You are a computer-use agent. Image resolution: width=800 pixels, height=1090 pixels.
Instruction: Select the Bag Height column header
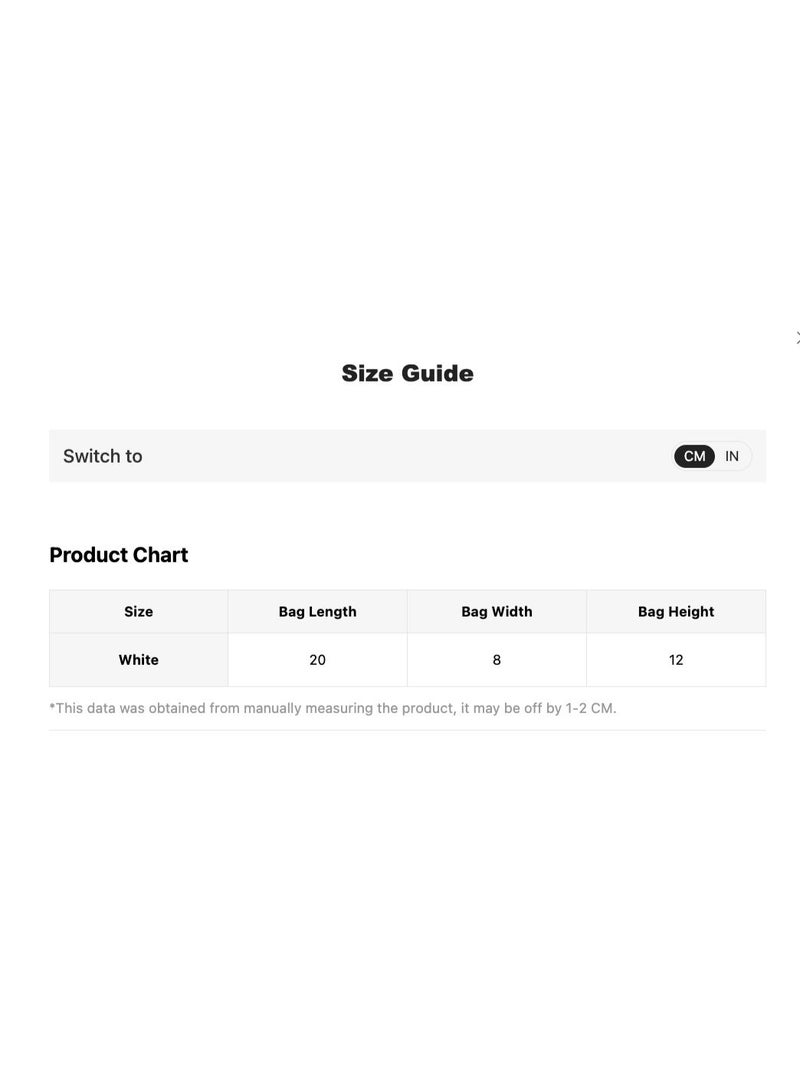(676, 612)
